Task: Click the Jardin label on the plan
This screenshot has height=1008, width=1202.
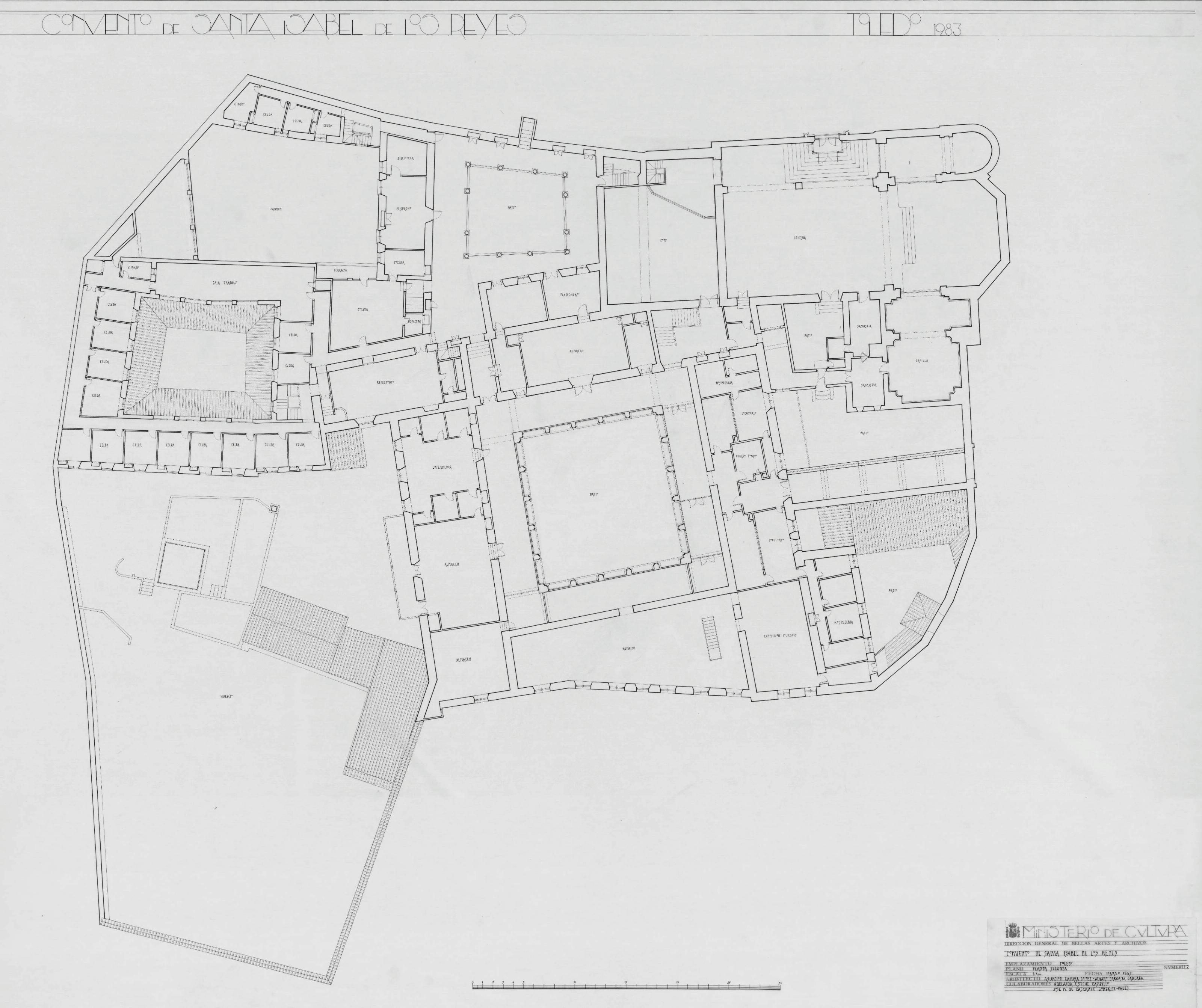Action: pos(276,210)
